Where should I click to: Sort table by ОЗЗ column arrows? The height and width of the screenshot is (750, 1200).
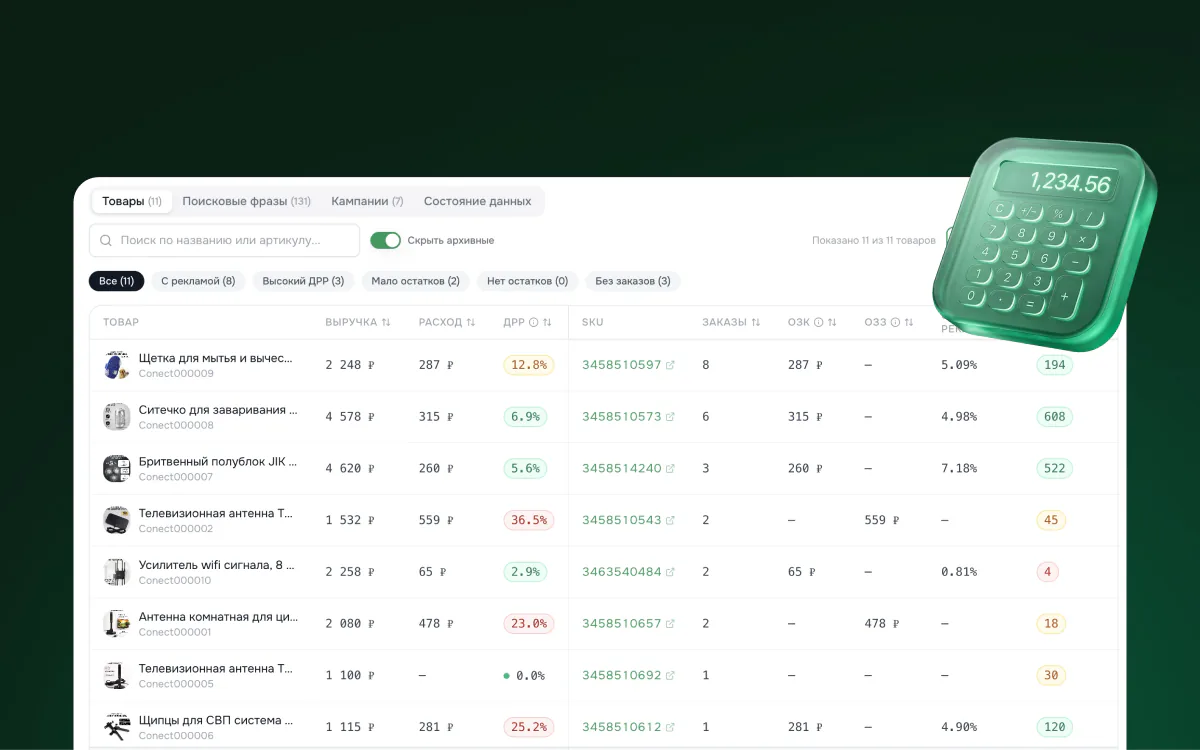coord(909,322)
